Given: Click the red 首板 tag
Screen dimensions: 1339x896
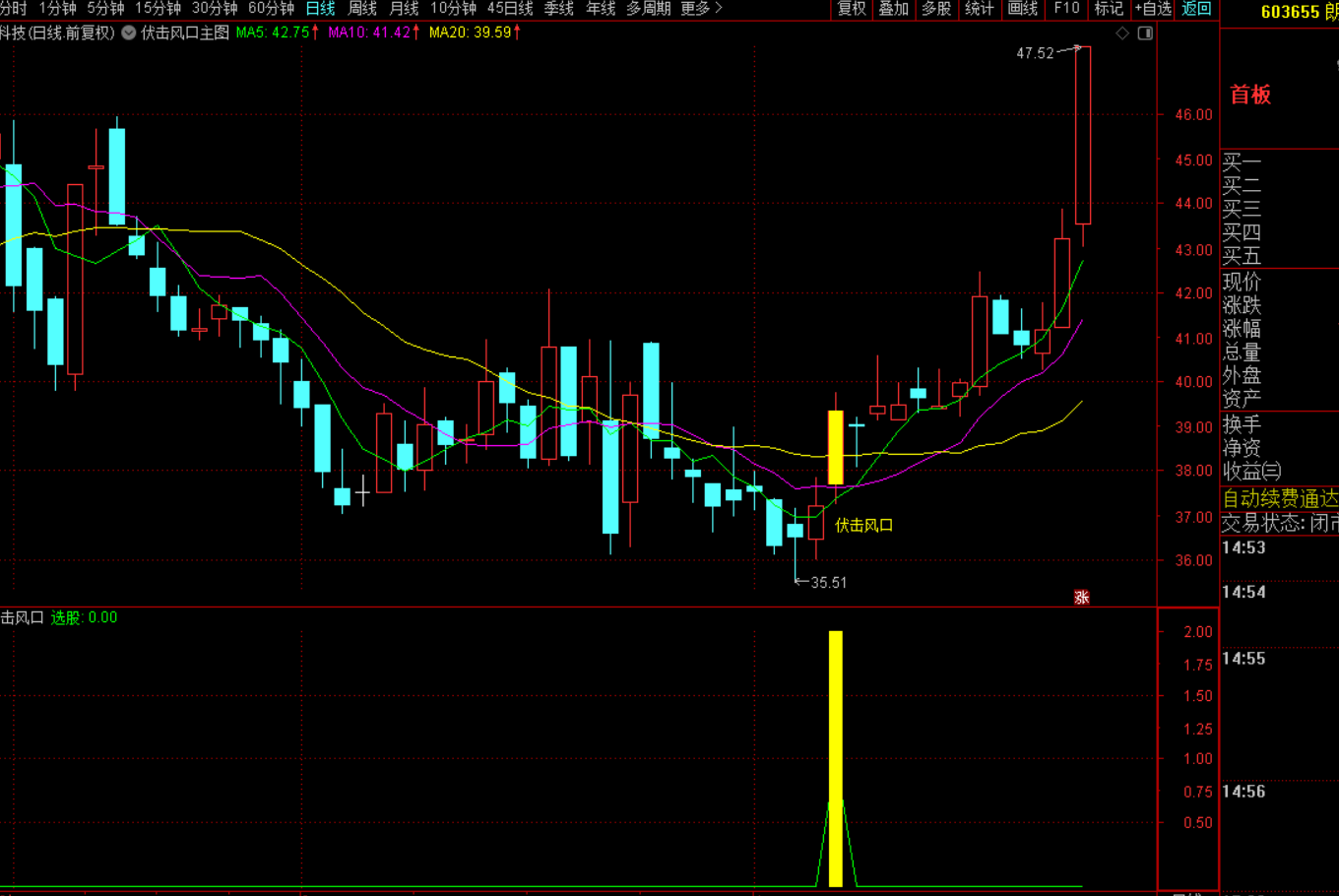Looking at the screenshot, I should point(1250,95).
